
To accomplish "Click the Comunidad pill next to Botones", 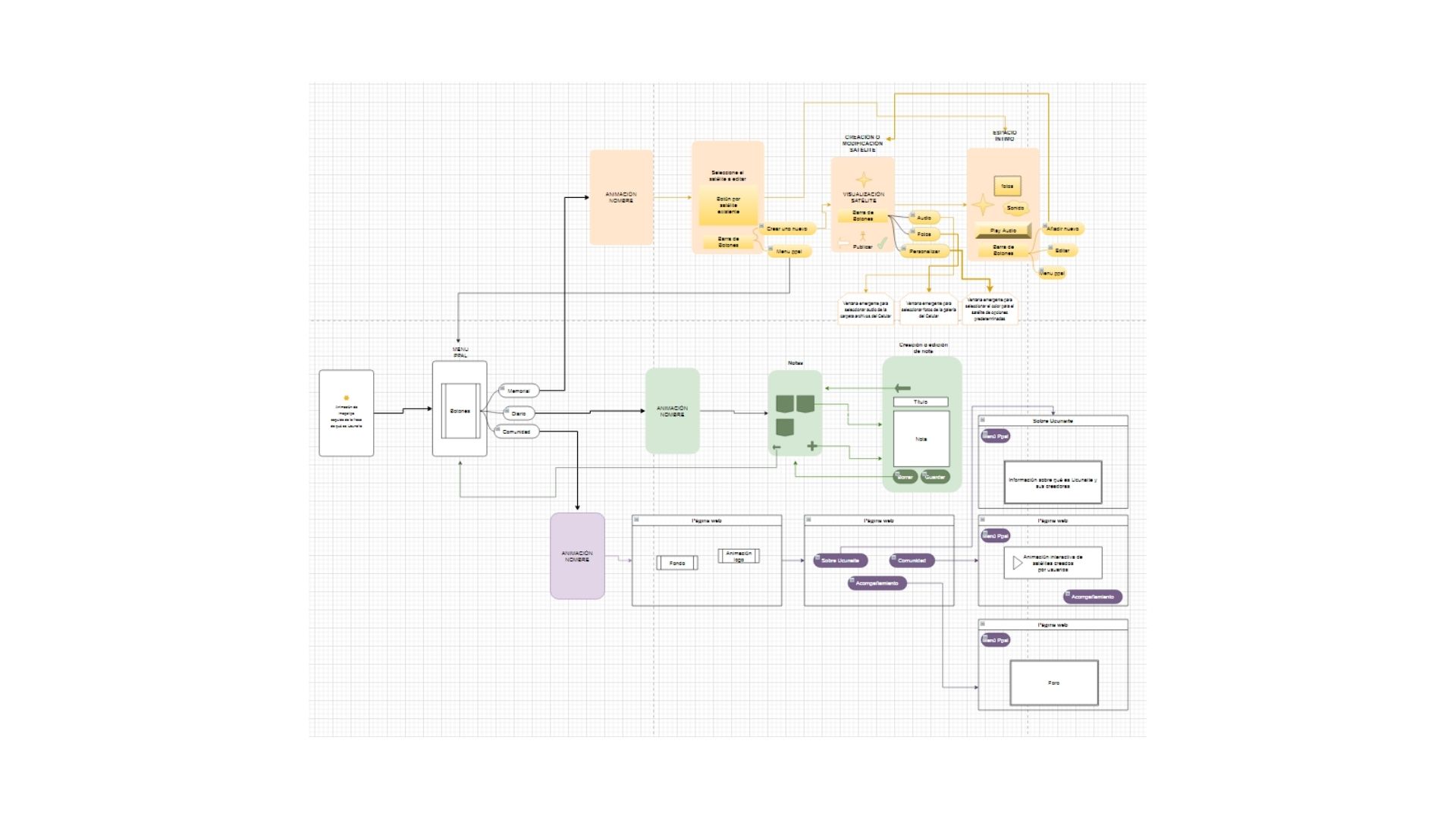I will click(x=516, y=431).
